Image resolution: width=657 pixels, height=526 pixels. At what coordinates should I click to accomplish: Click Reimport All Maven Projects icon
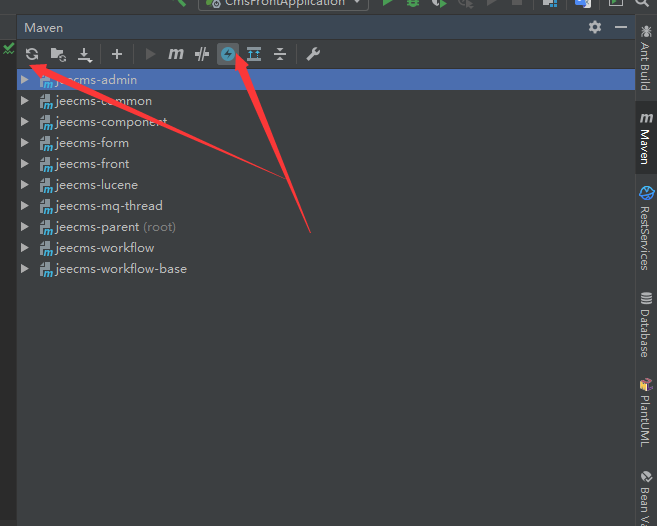point(32,54)
